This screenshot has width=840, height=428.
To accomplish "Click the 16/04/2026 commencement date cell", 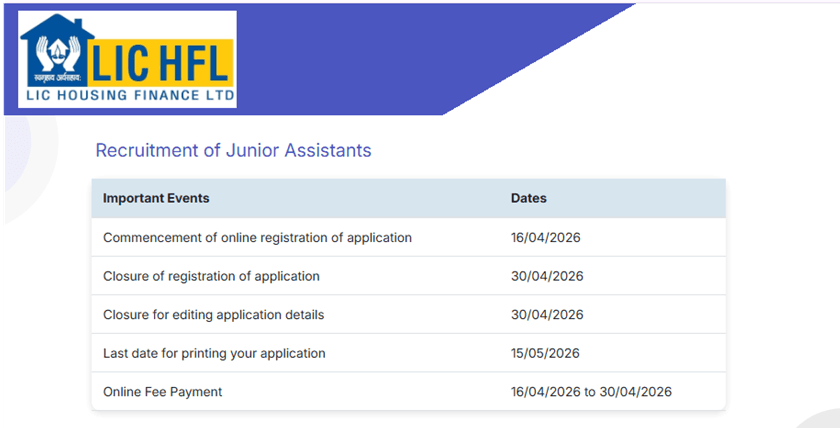I will pyautogui.click(x=545, y=237).
